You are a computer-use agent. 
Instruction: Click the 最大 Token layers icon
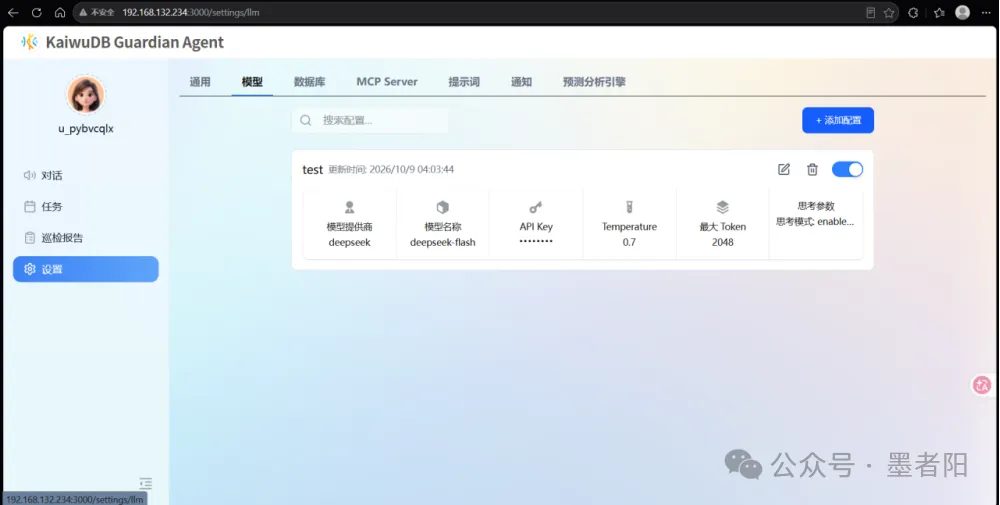722,207
